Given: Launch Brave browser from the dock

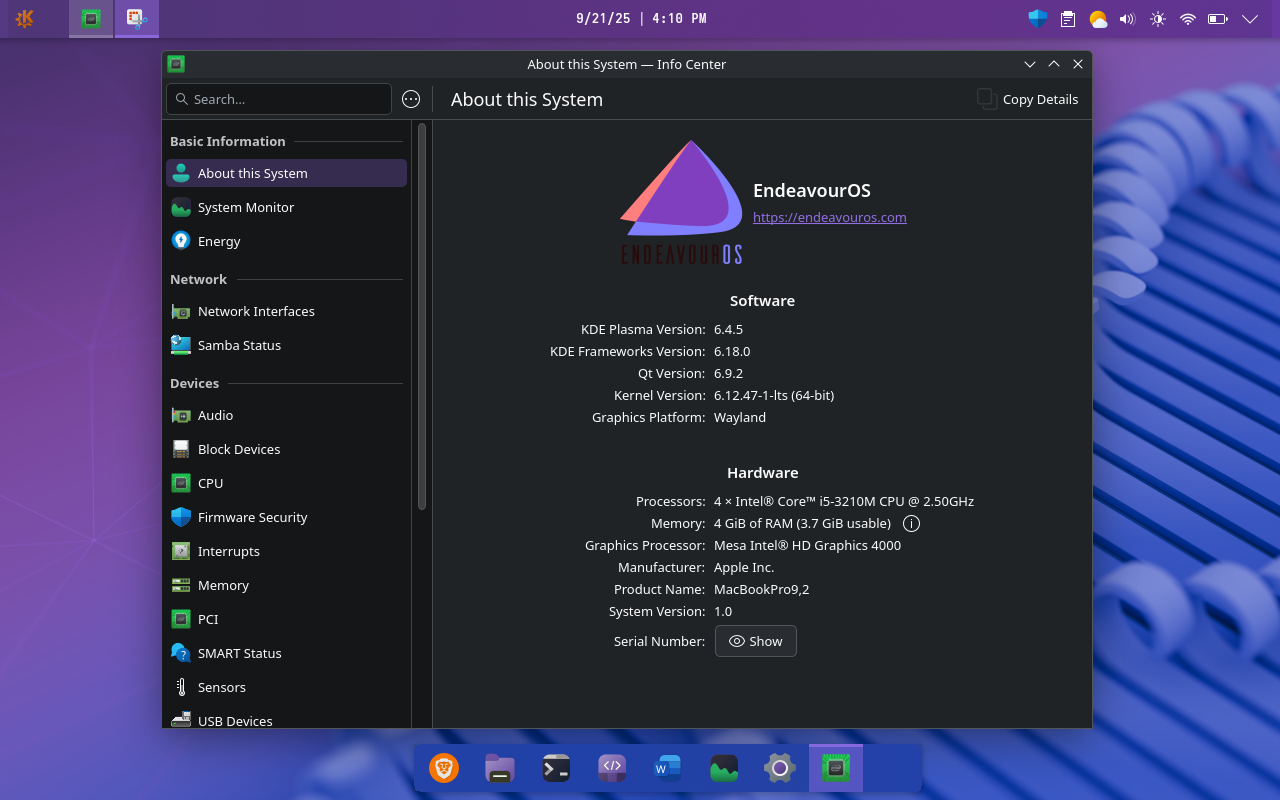Looking at the screenshot, I should coord(444,768).
